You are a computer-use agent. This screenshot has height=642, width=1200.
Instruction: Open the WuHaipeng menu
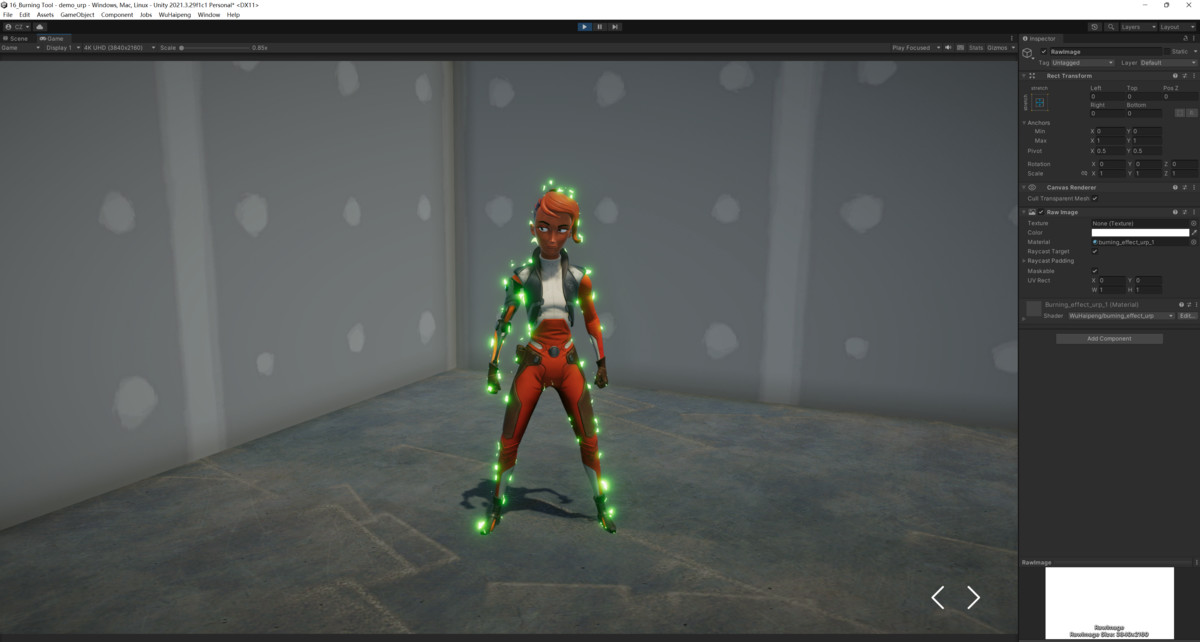click(175, 15)
